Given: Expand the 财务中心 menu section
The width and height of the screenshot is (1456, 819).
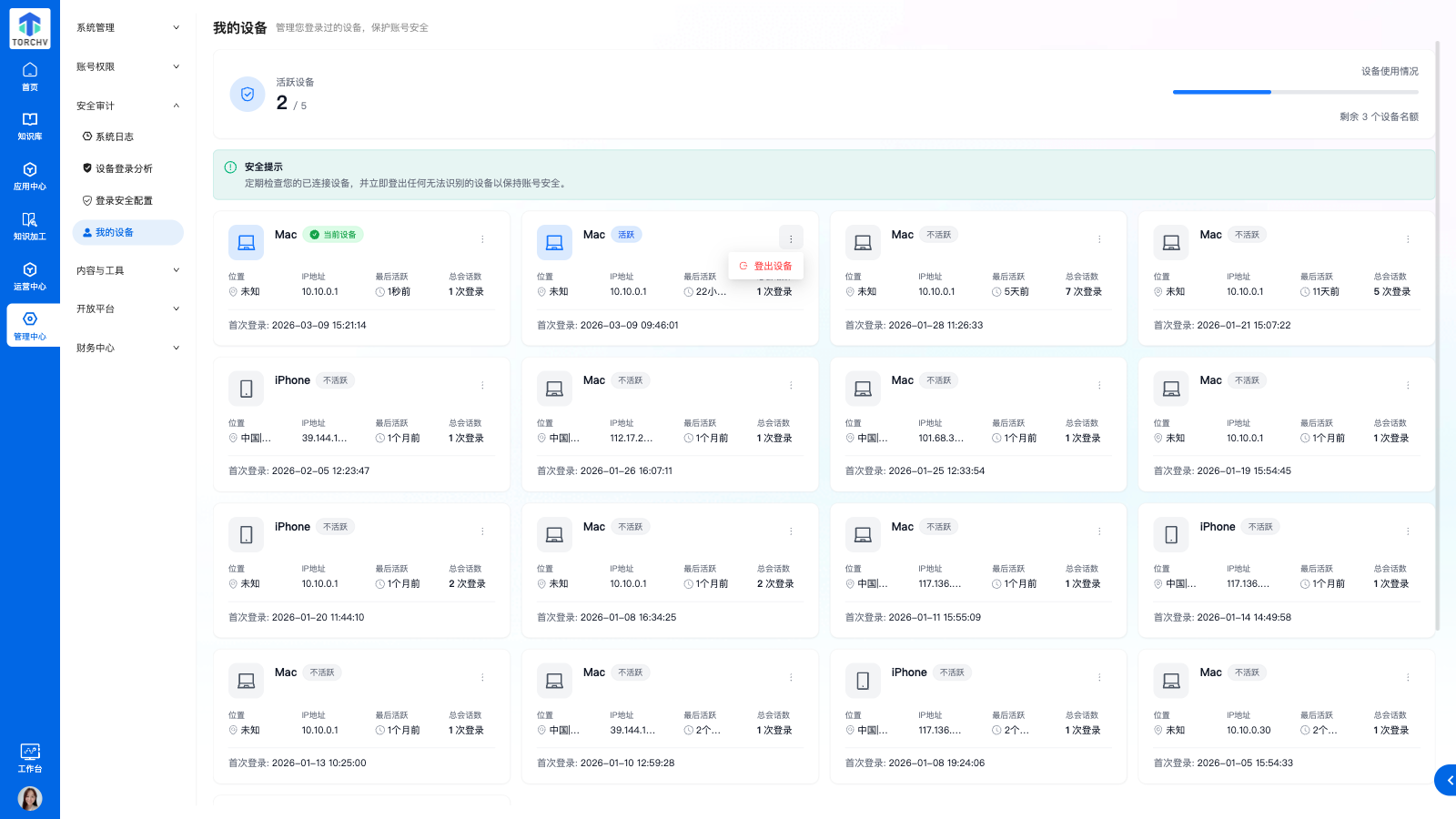Looking at the screenshot, I should point(127,349).
